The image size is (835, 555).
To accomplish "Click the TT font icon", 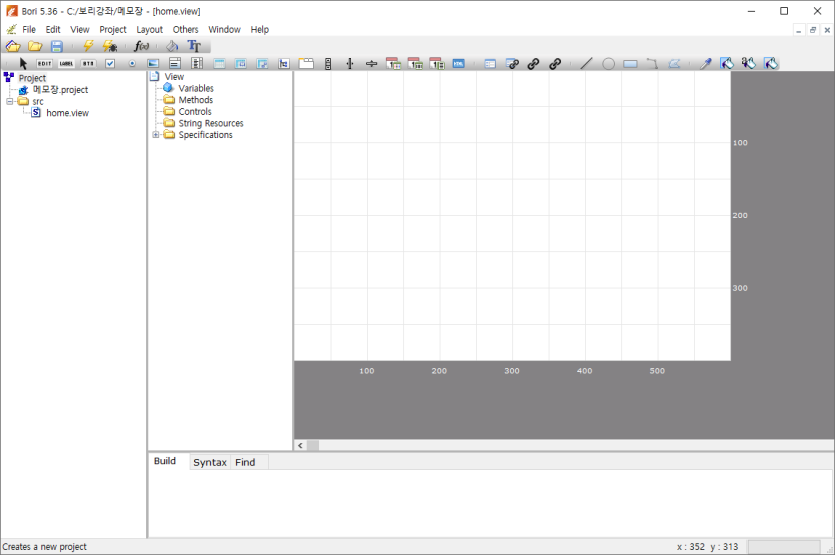I will (194, 46).
